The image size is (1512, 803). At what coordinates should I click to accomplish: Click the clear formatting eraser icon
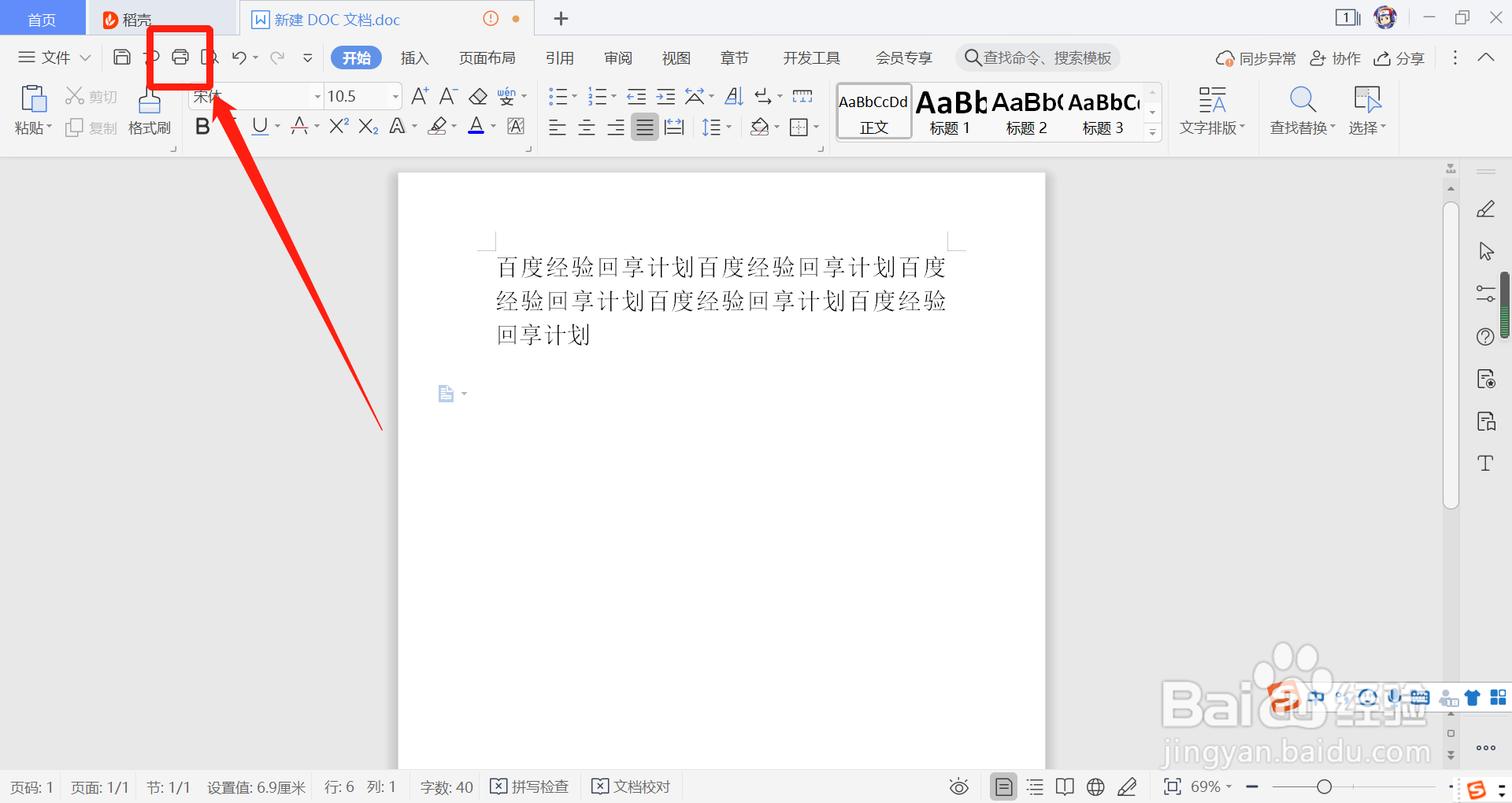[x=478, y=96]
